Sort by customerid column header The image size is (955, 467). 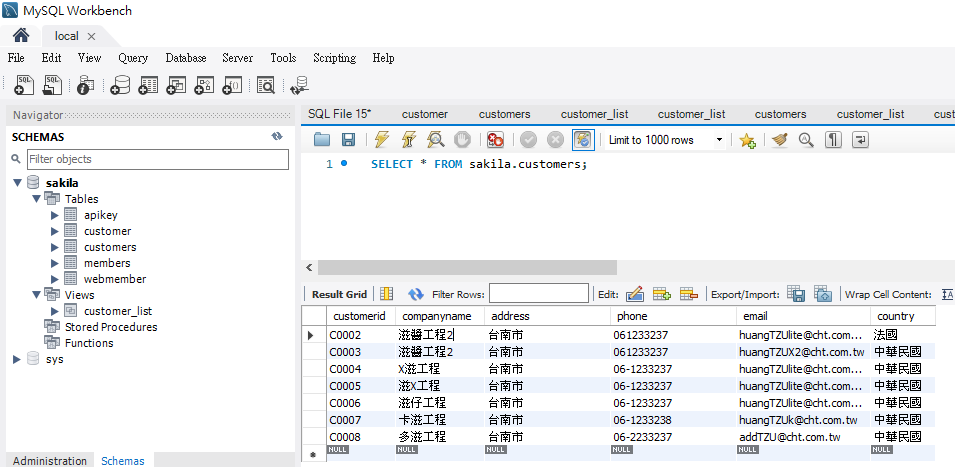tap(361, 316)
